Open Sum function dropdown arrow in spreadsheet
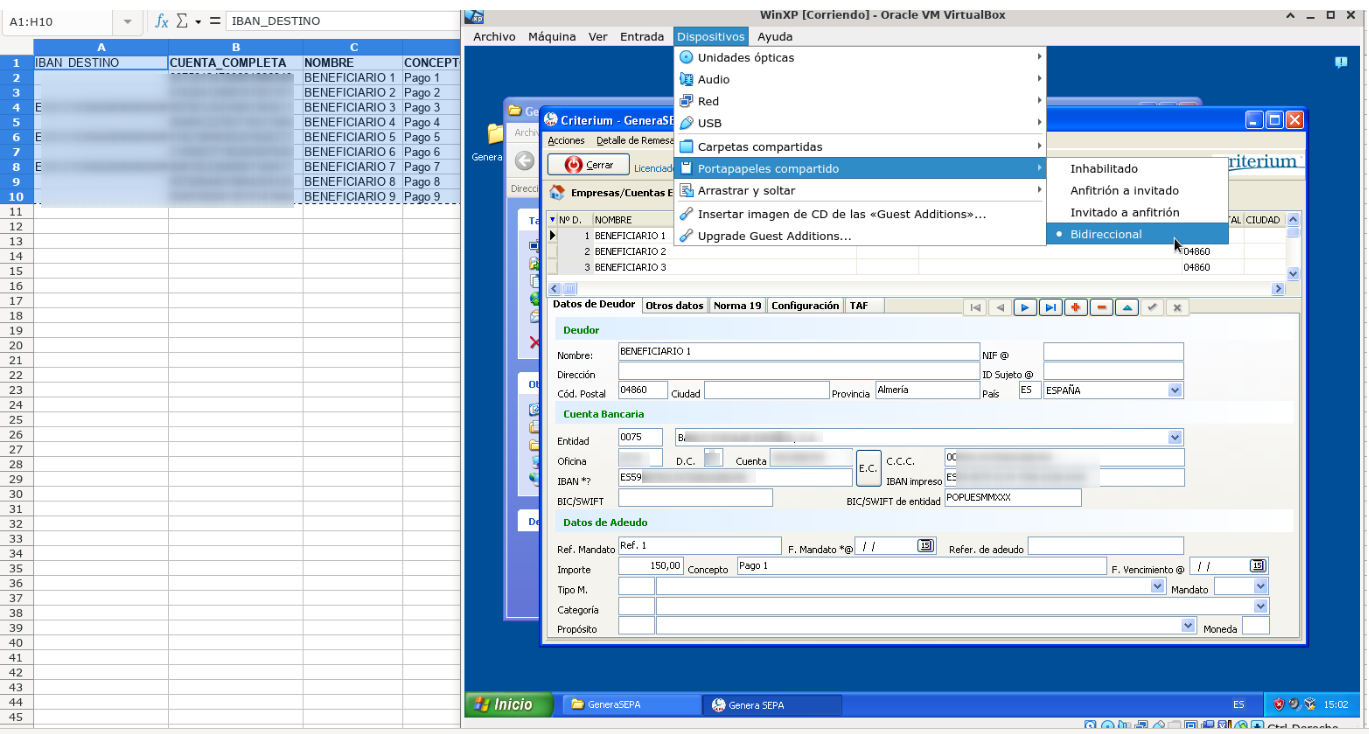 pyautogui.click(x=198, y=21)
